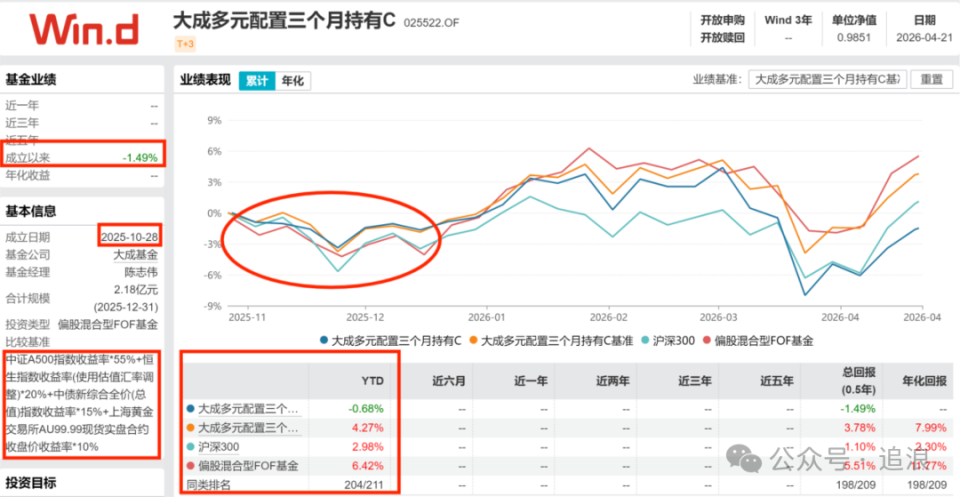
Task: Open the 大成基金 fund company link
Action: pyautogui.click(x=135, y=255)
